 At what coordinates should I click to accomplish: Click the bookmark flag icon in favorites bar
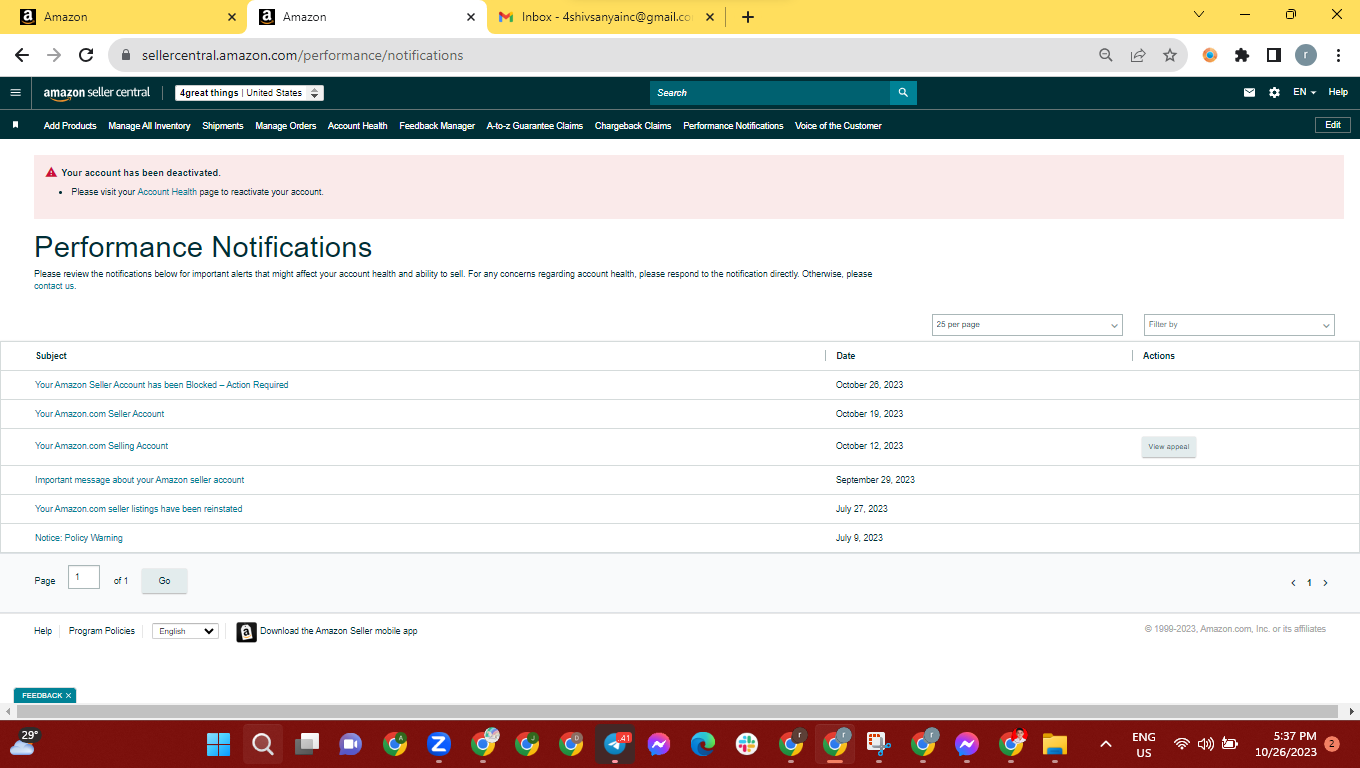[15, 125]
